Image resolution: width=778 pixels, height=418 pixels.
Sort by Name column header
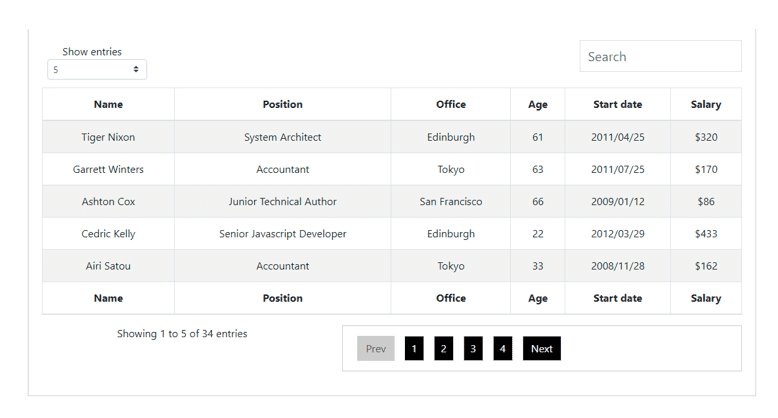tap(108, 104)
